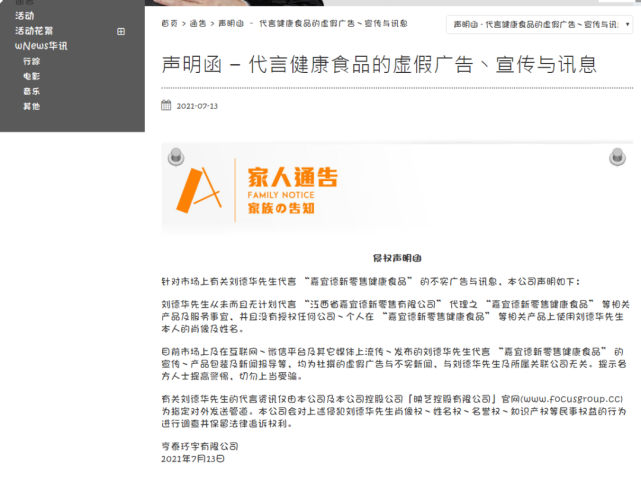This screenshot has height=482, width=641.
Task: Click the date text 2021-07-23
Action: pos(197,106)
